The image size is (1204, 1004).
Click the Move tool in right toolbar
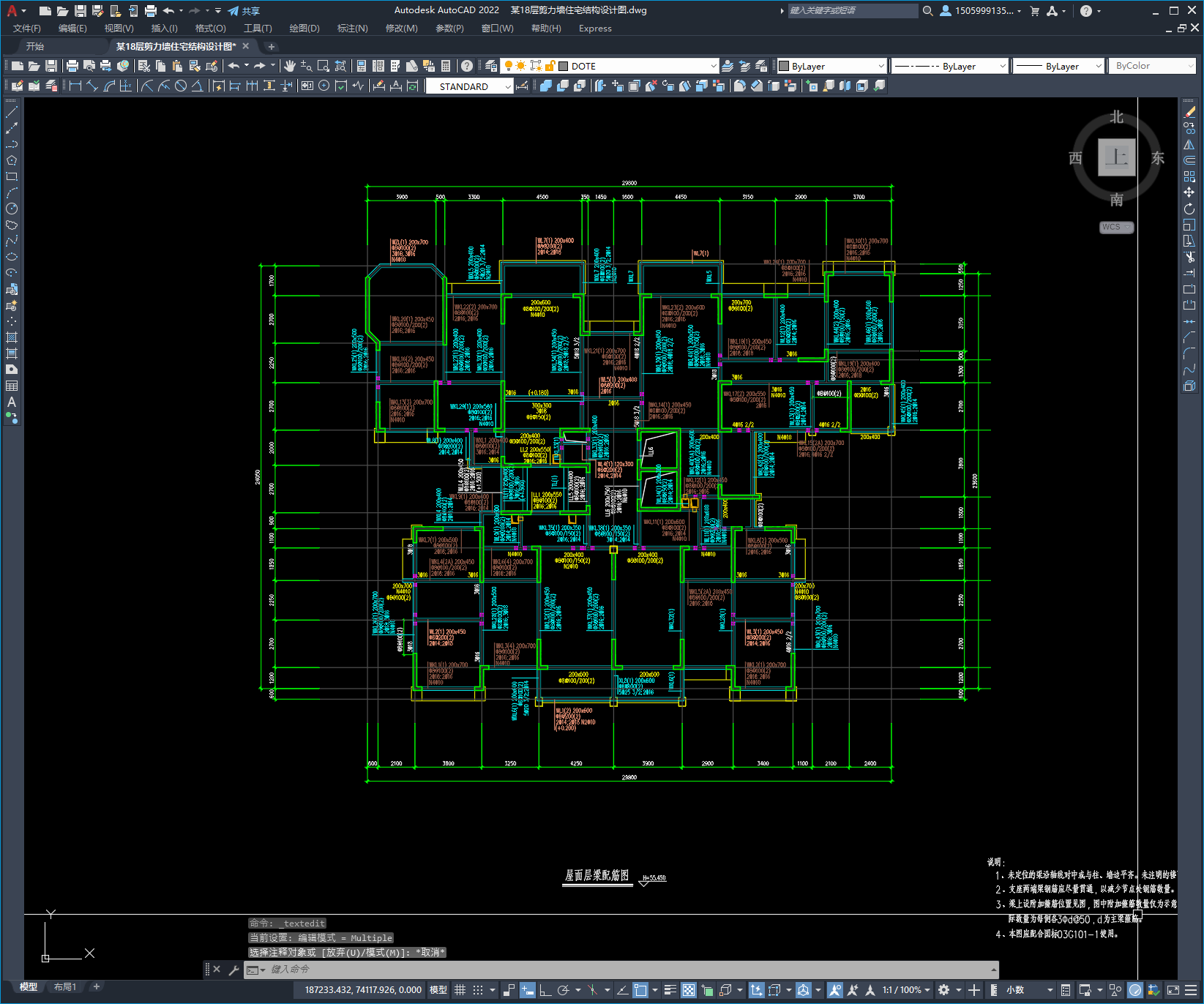point(1189,192)
